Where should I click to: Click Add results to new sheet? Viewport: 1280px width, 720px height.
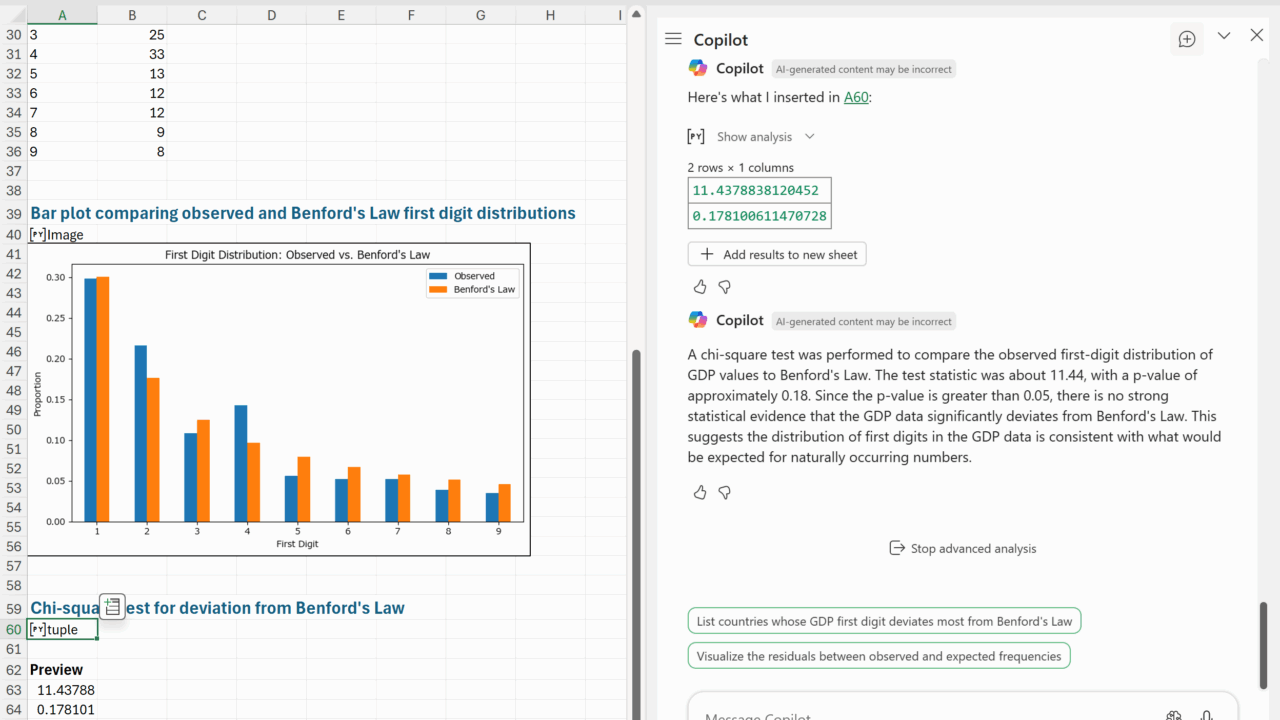coord(777,254)
